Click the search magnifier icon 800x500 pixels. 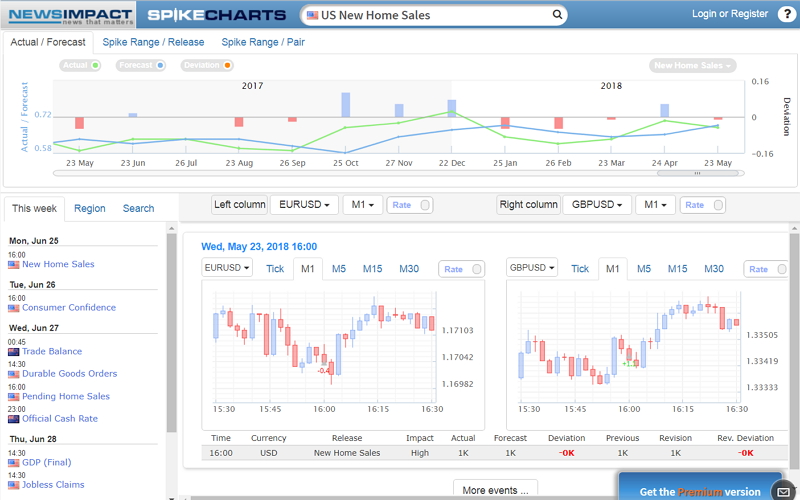(557, 15)
